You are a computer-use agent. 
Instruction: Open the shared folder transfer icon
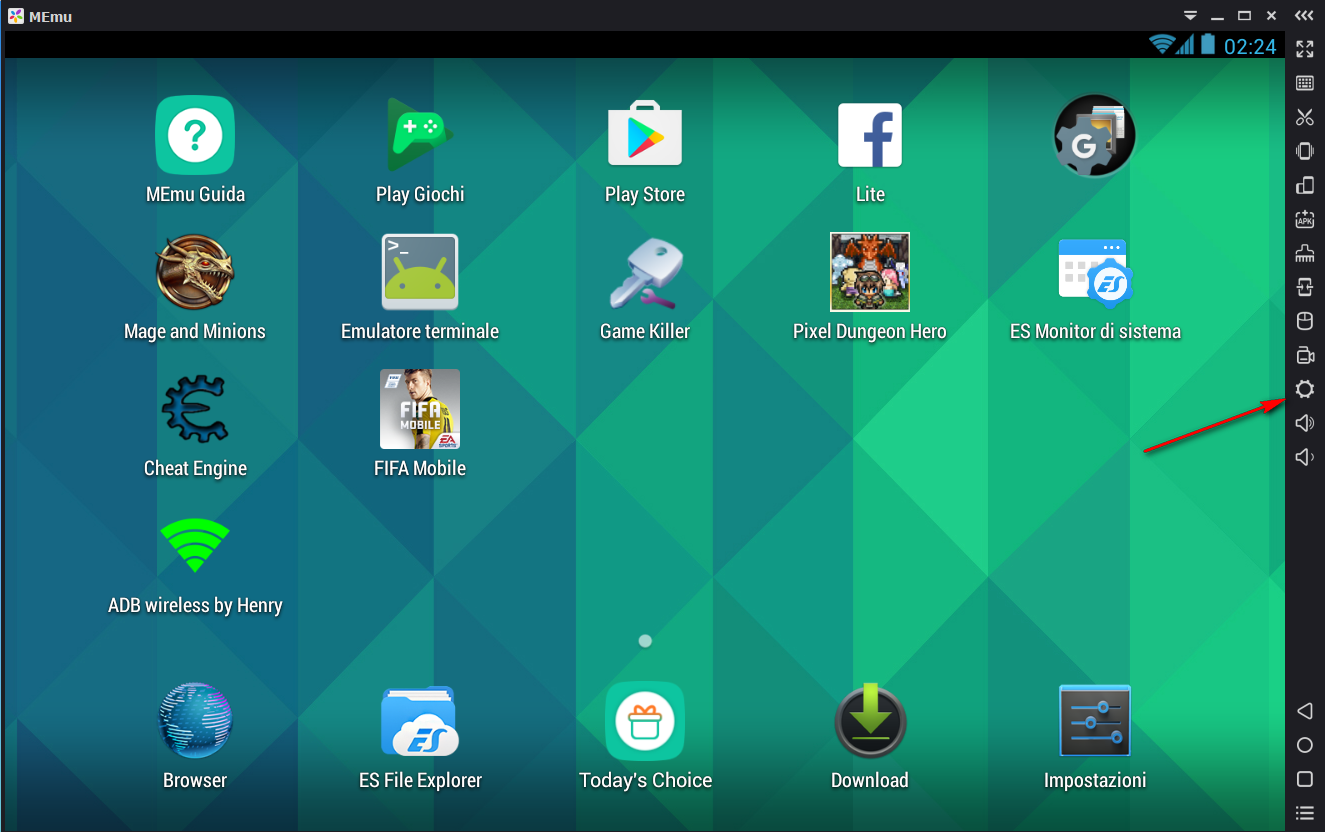point(1304,287)
